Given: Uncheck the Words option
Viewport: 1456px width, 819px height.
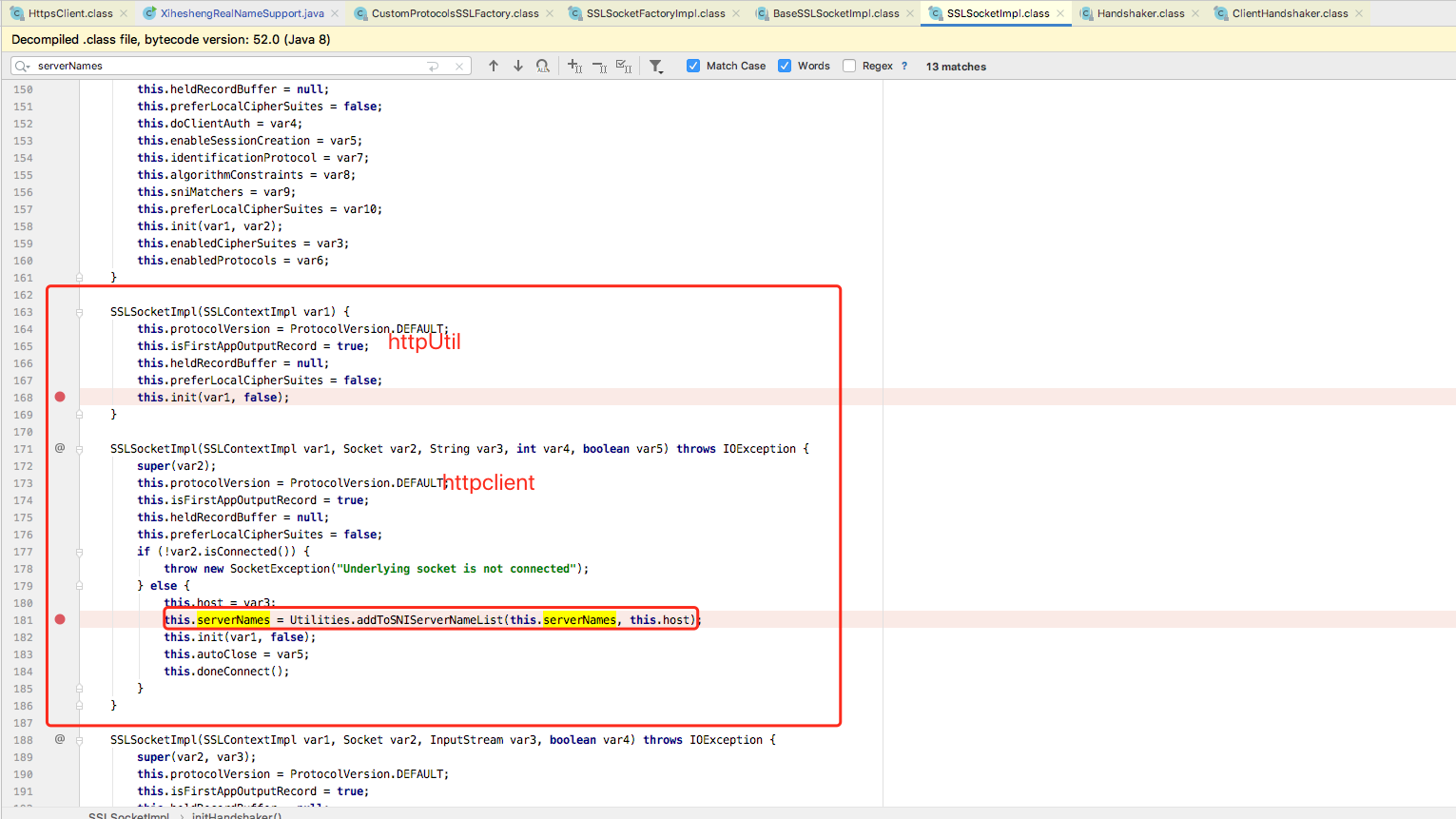Looking at the screenshot, I should tap(784, 66).
